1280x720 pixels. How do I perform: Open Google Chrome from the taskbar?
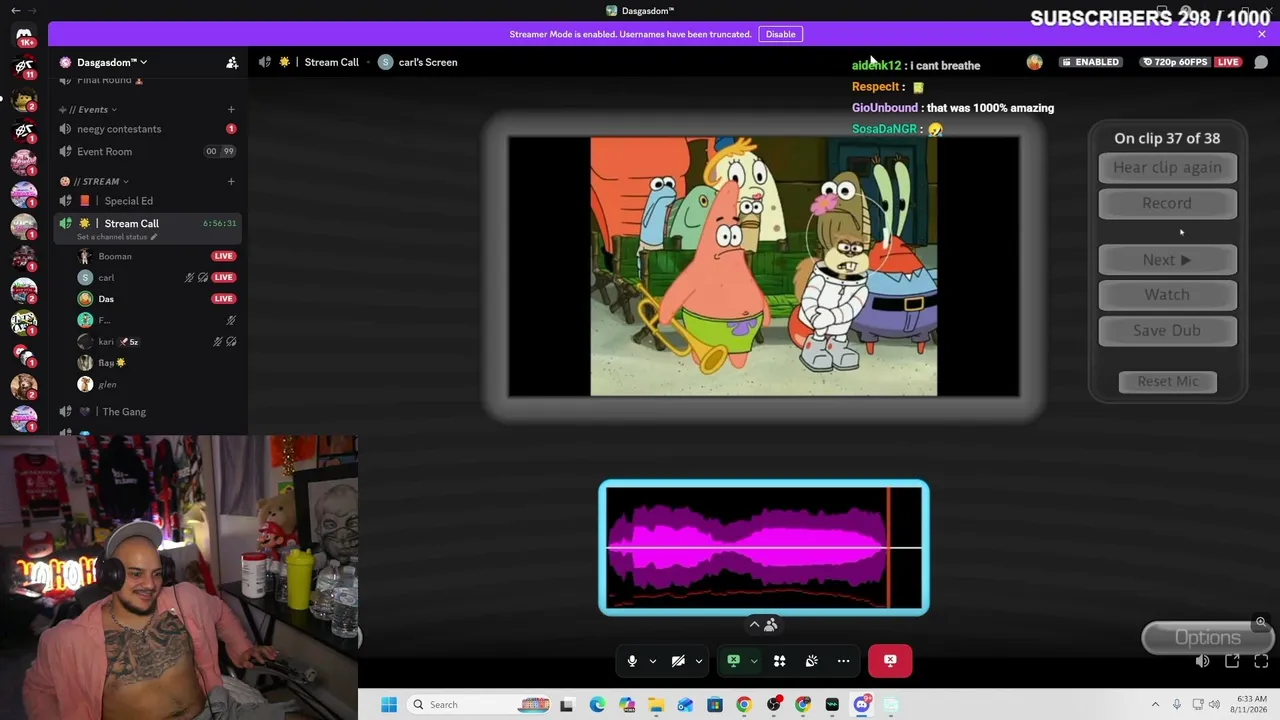(x=744, y=705)
